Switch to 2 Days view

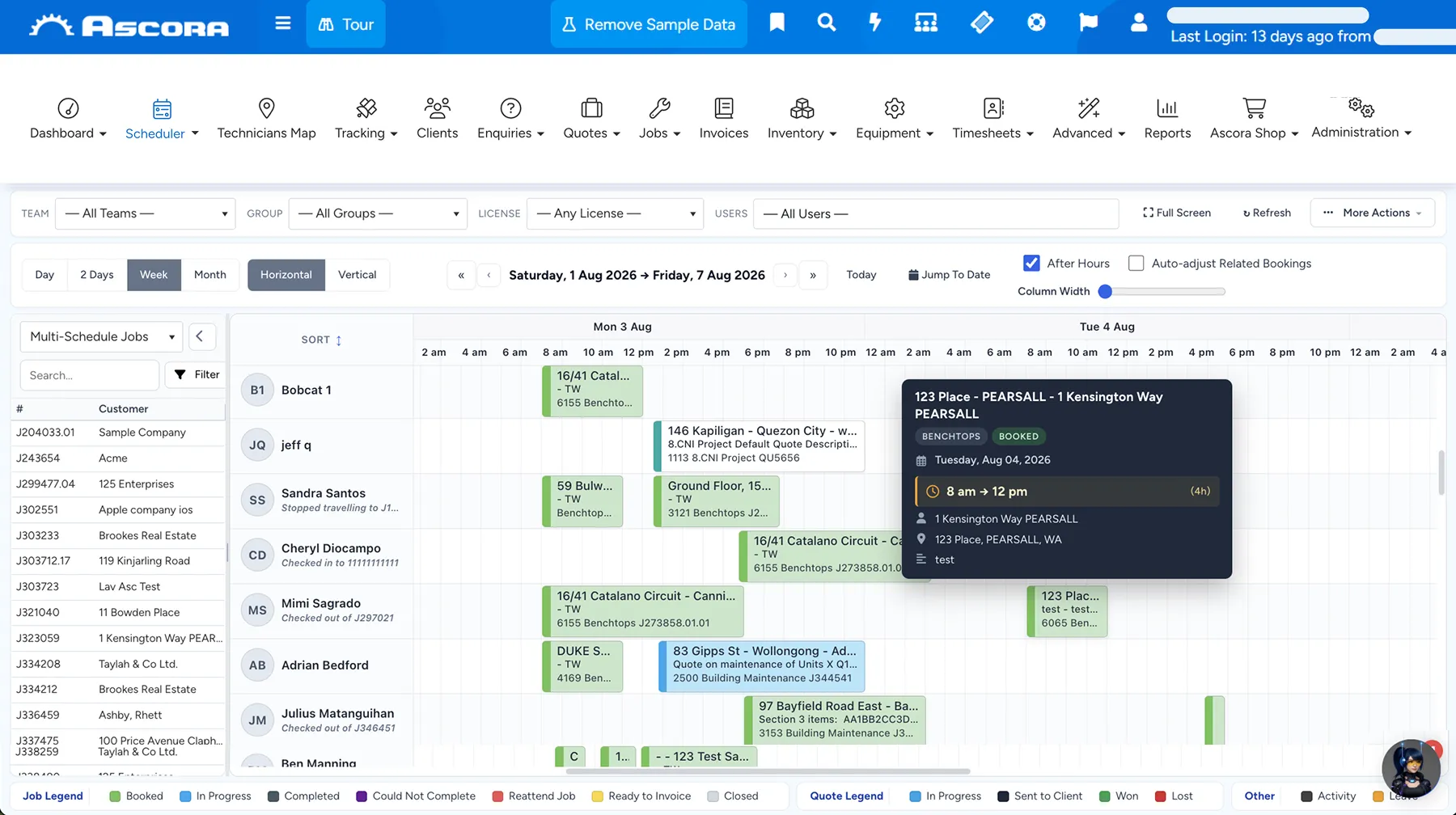pos(97,275)
